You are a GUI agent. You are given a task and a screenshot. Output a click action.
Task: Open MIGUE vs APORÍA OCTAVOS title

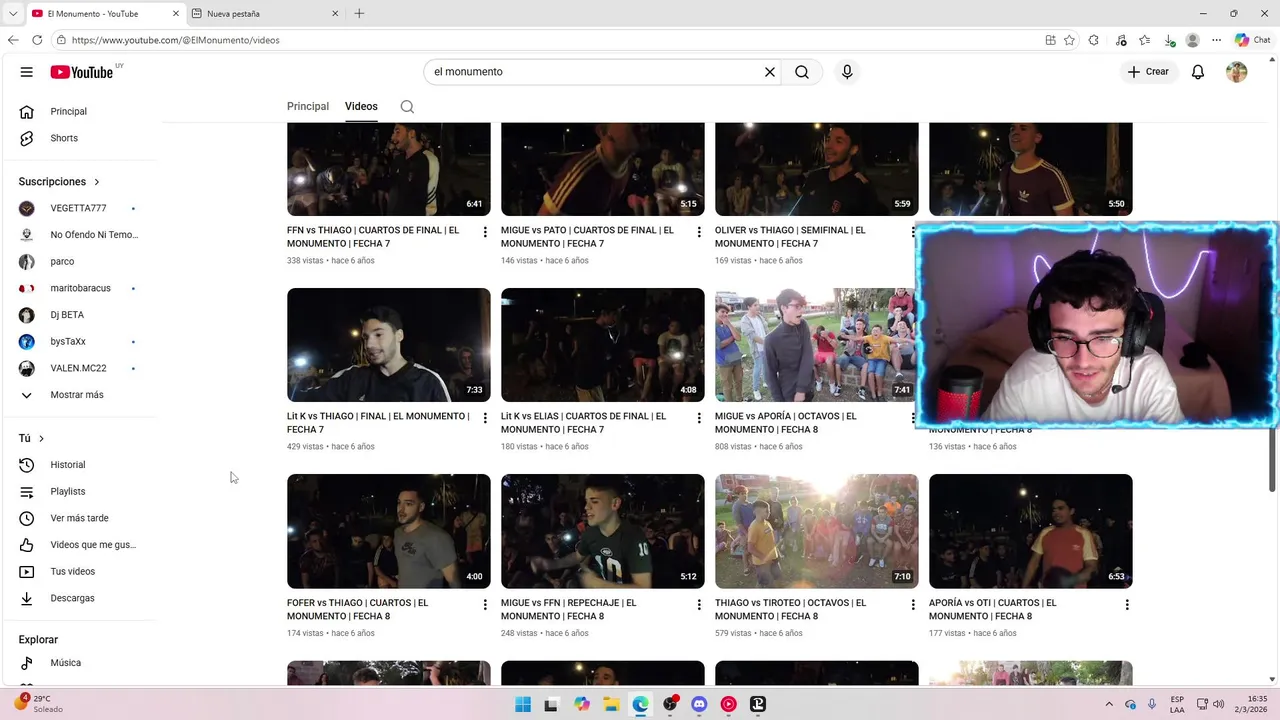[785, 423]
